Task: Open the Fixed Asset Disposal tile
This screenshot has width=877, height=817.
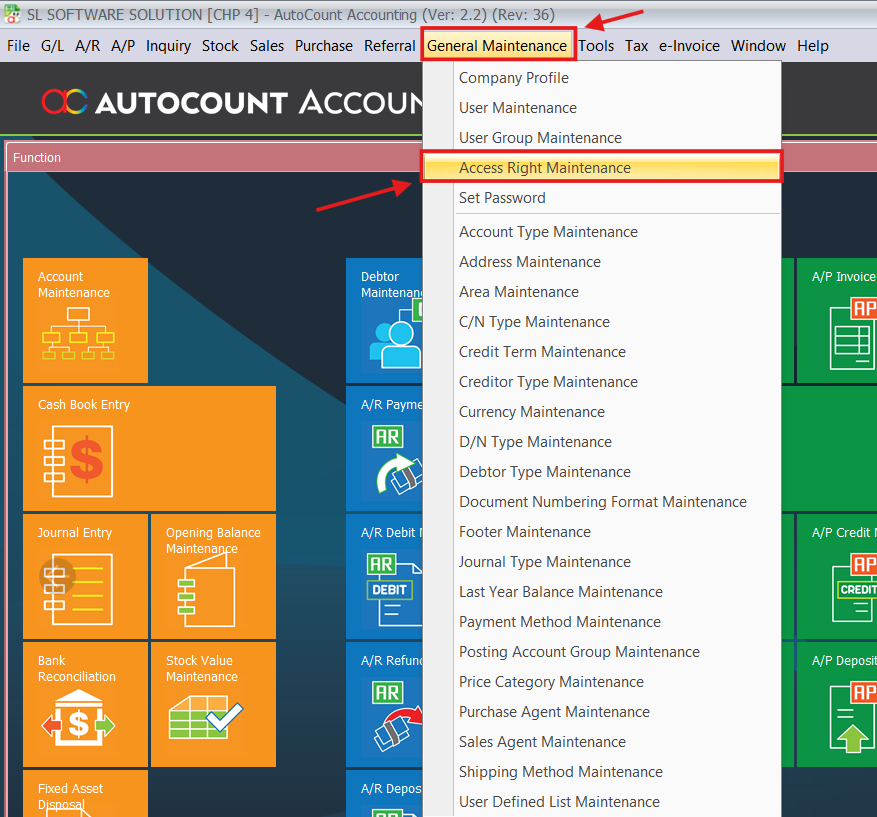Action: point(85,794)
